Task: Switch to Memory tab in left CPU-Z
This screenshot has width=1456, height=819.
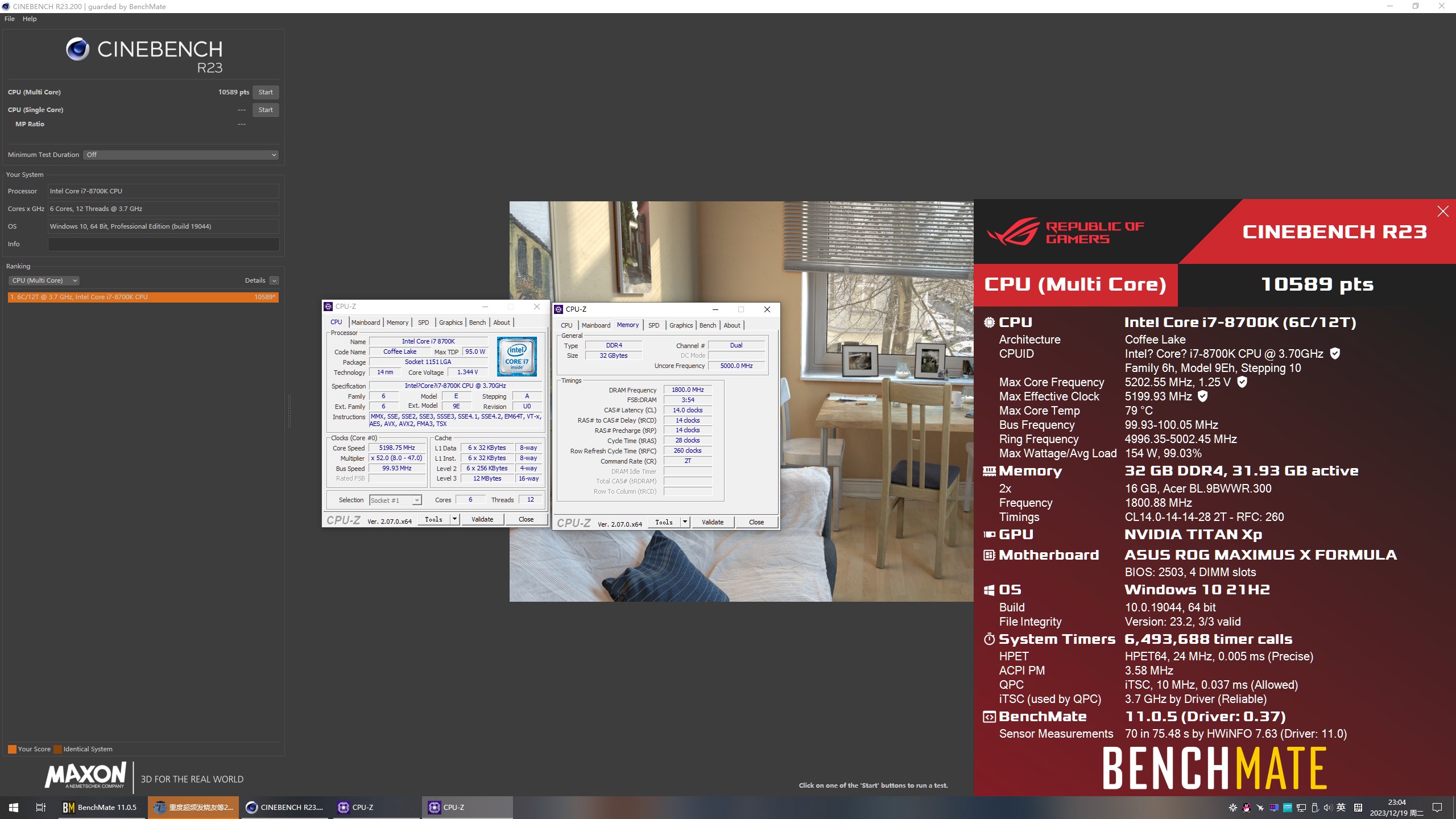Action: [398, 322]
